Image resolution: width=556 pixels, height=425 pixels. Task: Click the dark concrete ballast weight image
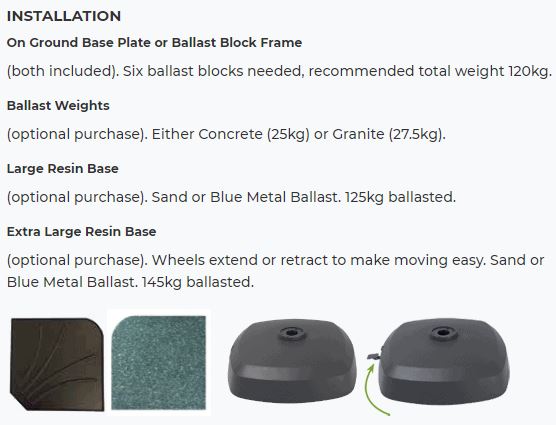coord(57,364)
